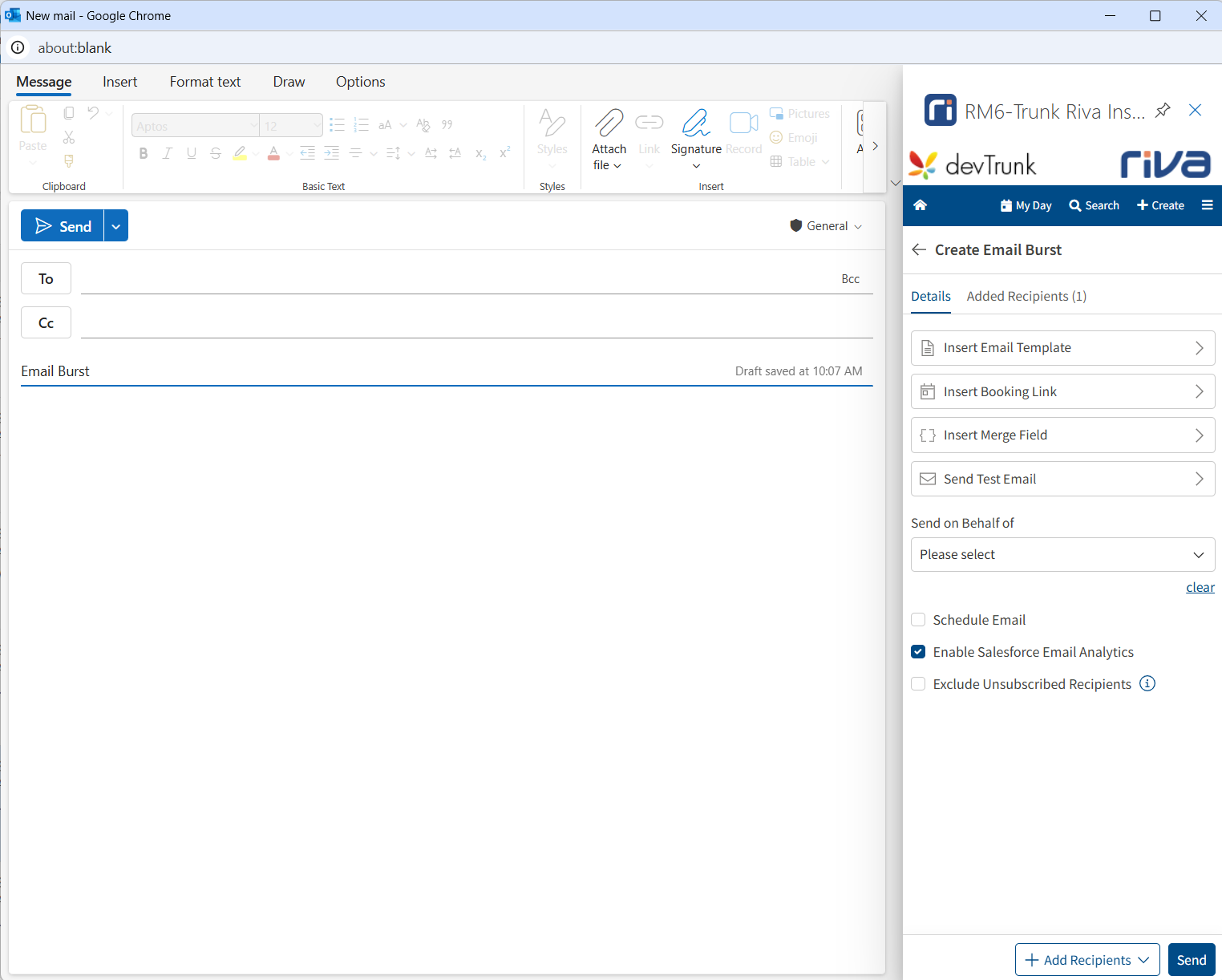1222x980 pixels.
Task: Open the General sensitivity label dropdown
Action: tap(826, 226)
